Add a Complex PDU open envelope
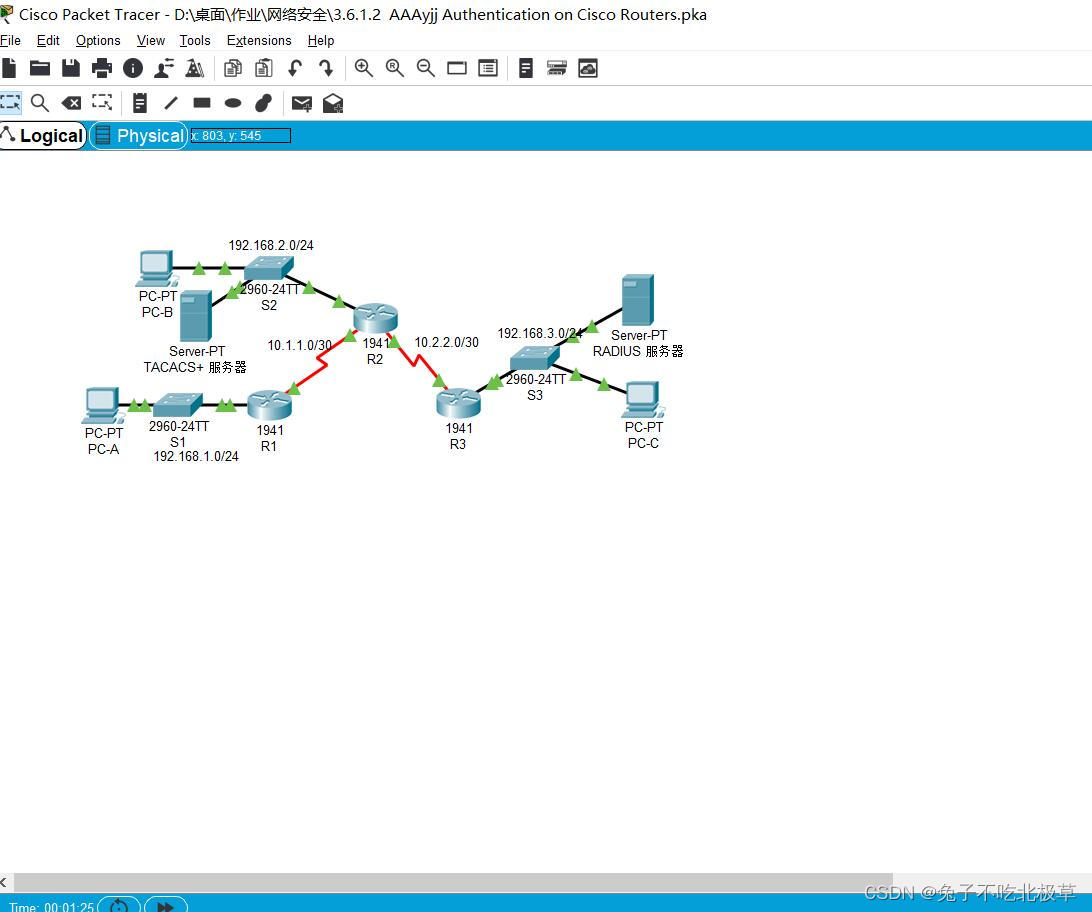The image size is (1092, 912). 333,104
